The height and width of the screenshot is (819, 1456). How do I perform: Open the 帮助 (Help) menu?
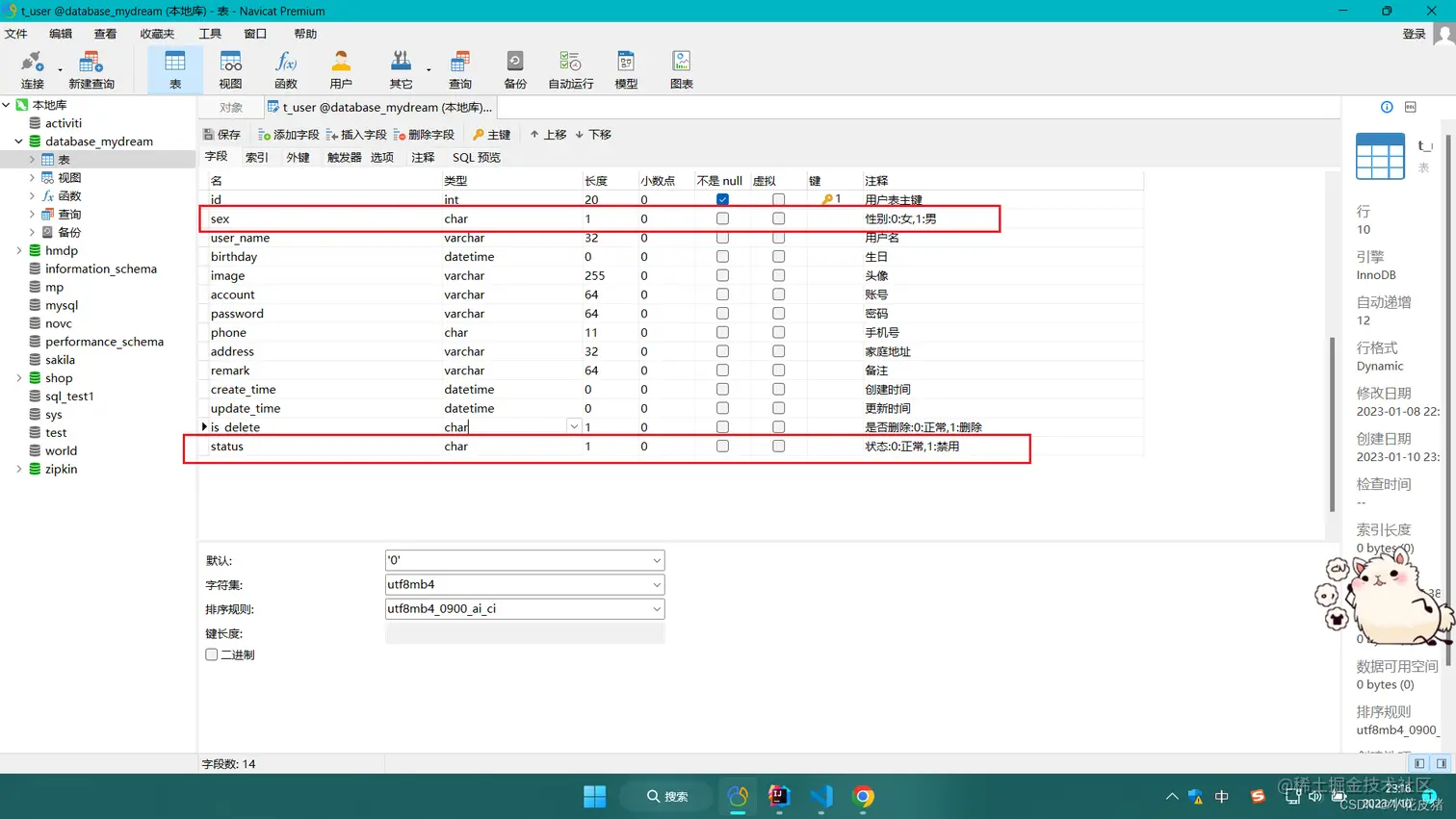305,34
